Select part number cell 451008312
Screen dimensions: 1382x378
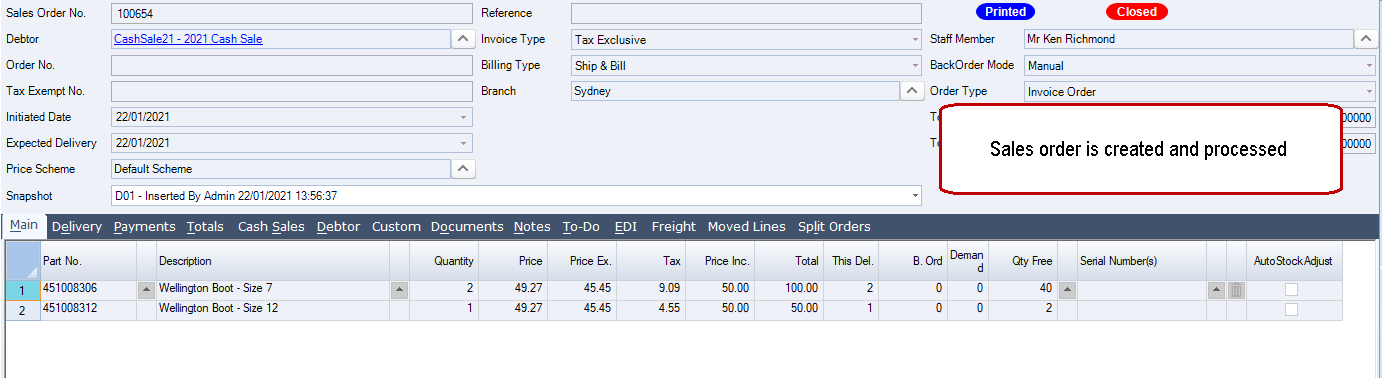pyautogui.click(x=88, y=309)
